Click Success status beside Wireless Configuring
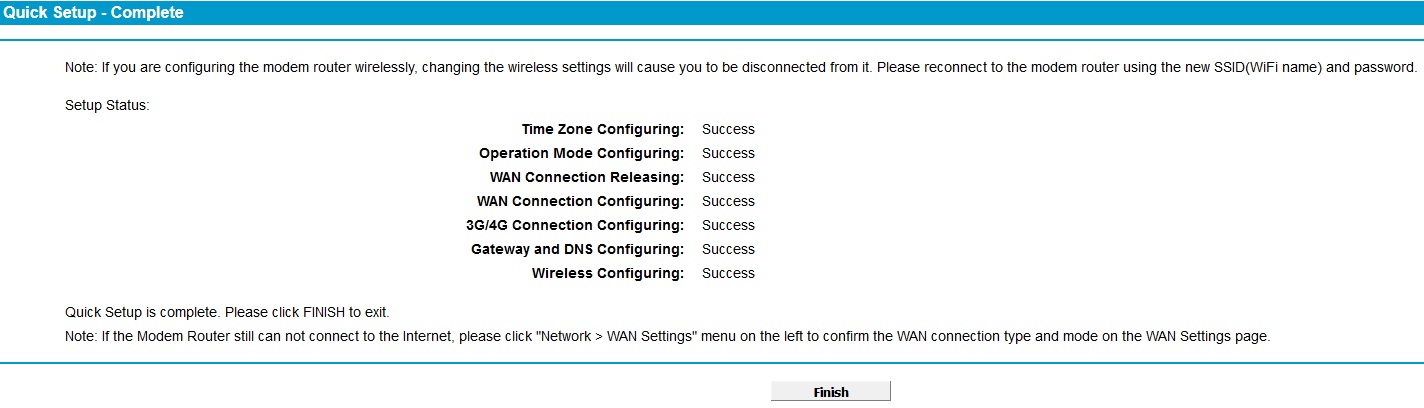The height and width of the screenshot is (408, 1424). click(x=728, y=273)
